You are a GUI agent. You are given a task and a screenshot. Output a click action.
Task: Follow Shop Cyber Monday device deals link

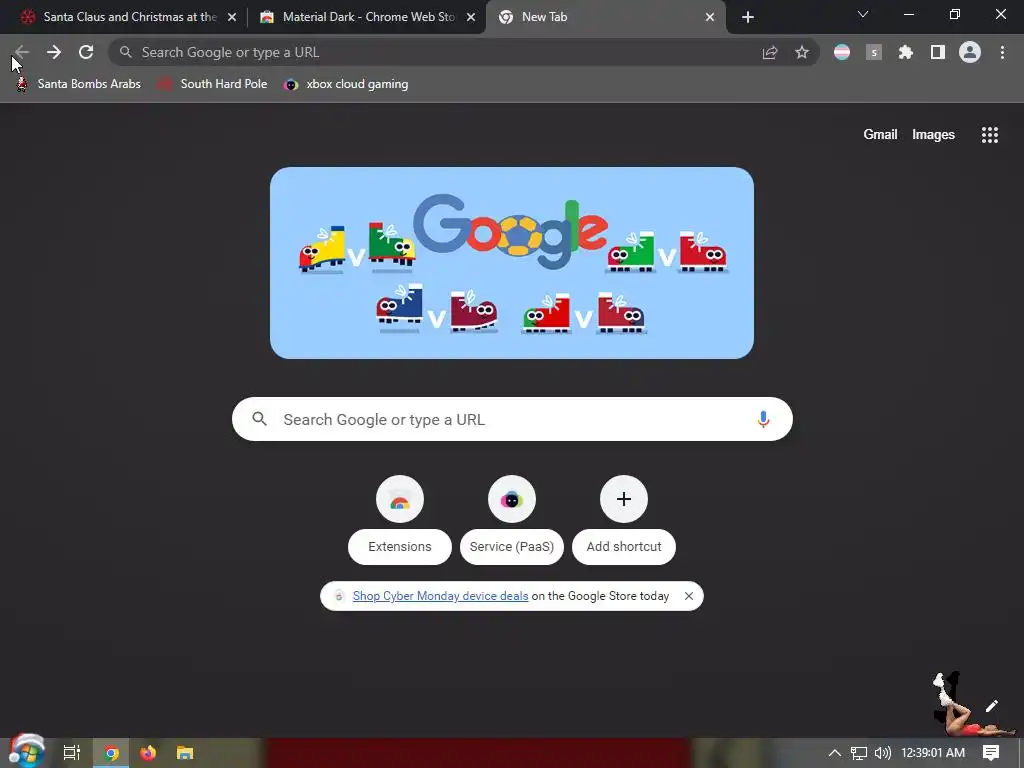click(x=440, y=596)
